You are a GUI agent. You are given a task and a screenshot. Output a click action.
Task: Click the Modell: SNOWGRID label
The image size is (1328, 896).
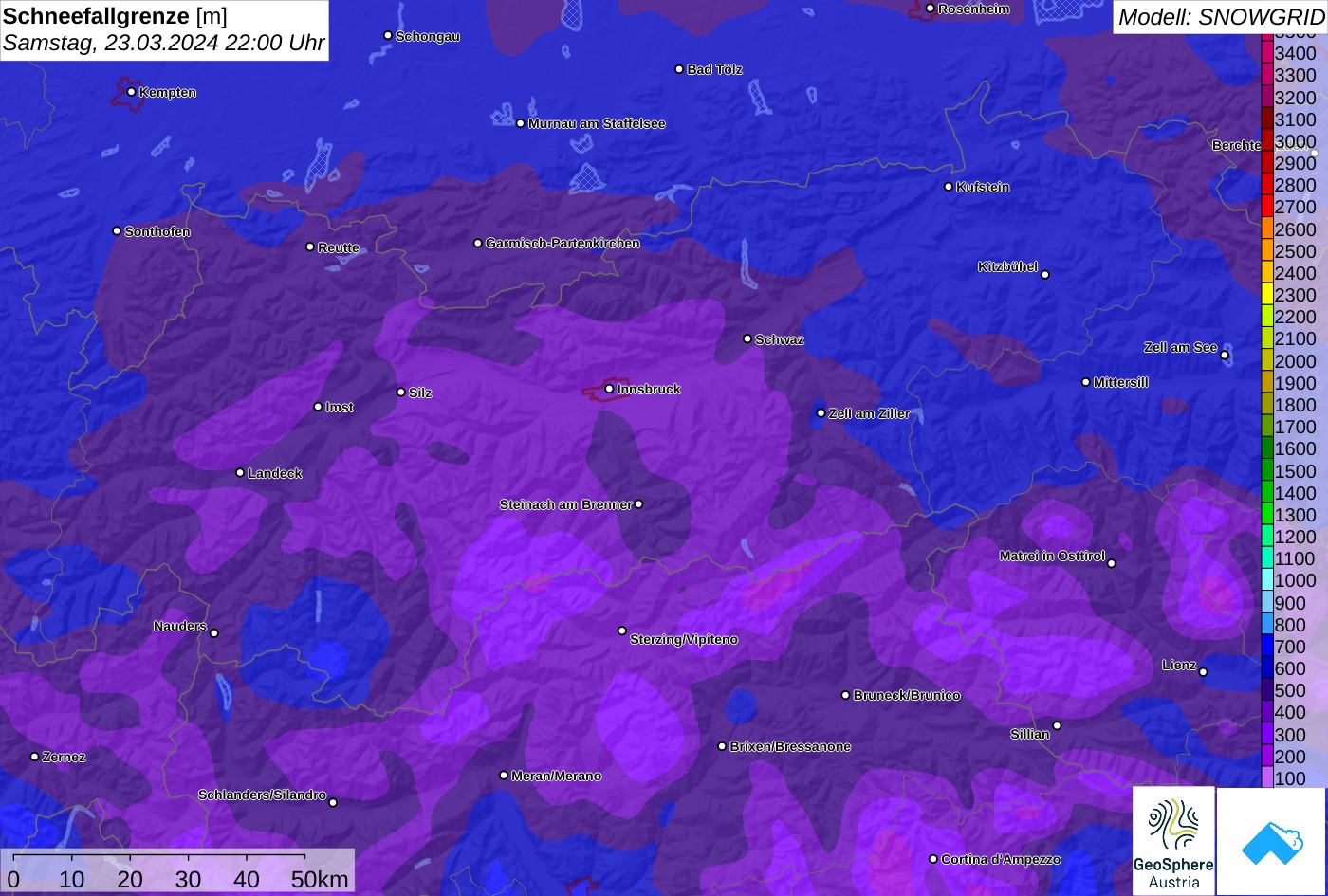coord(1221,17)
